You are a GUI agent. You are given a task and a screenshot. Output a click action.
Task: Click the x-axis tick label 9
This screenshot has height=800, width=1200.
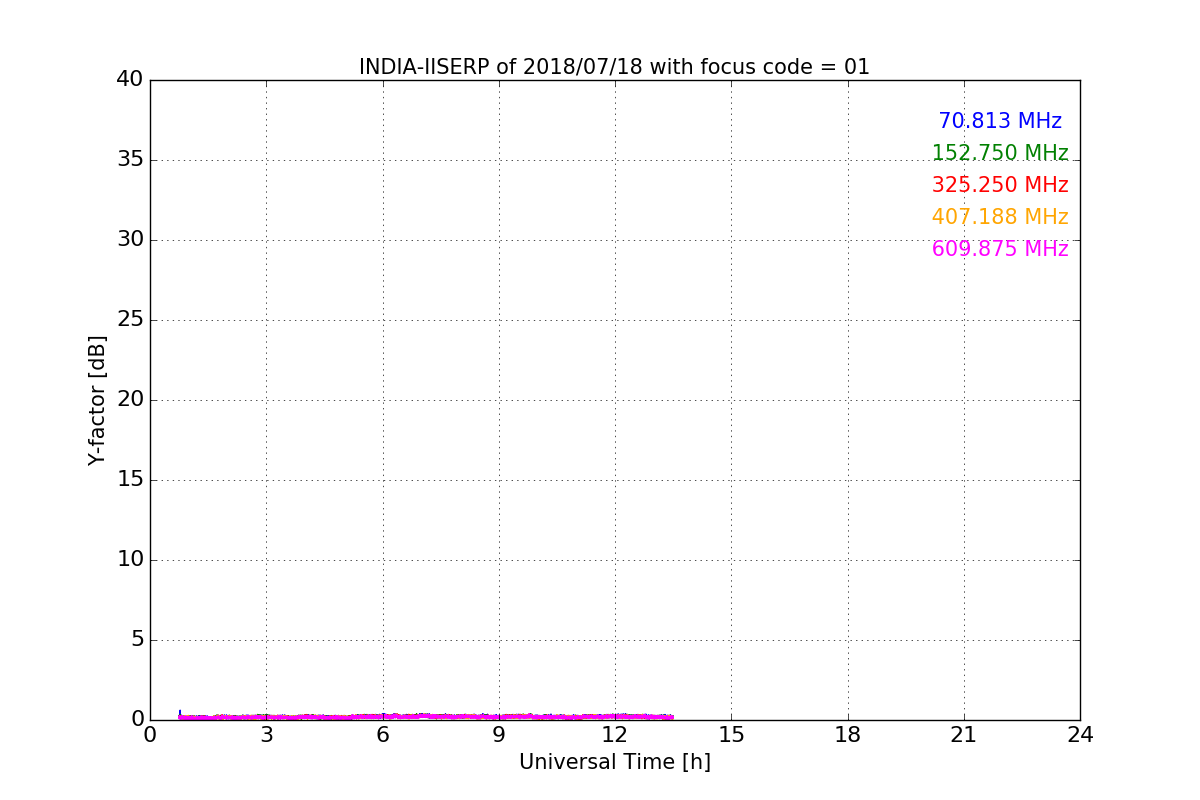coord(499,735)
